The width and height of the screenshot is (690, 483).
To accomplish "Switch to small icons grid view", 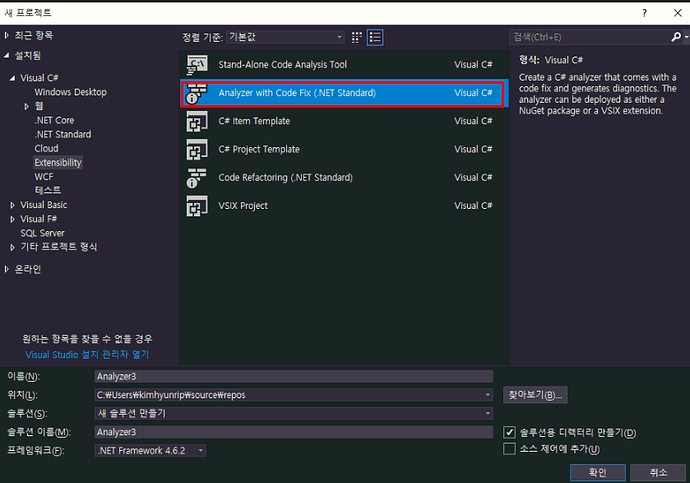I will click(x=356, y=38).
